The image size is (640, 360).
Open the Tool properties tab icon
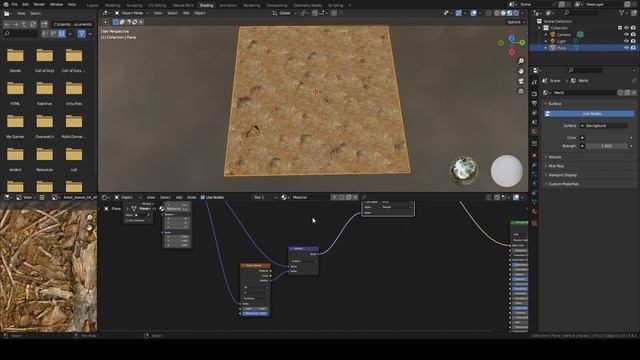[x=534, y=82]
